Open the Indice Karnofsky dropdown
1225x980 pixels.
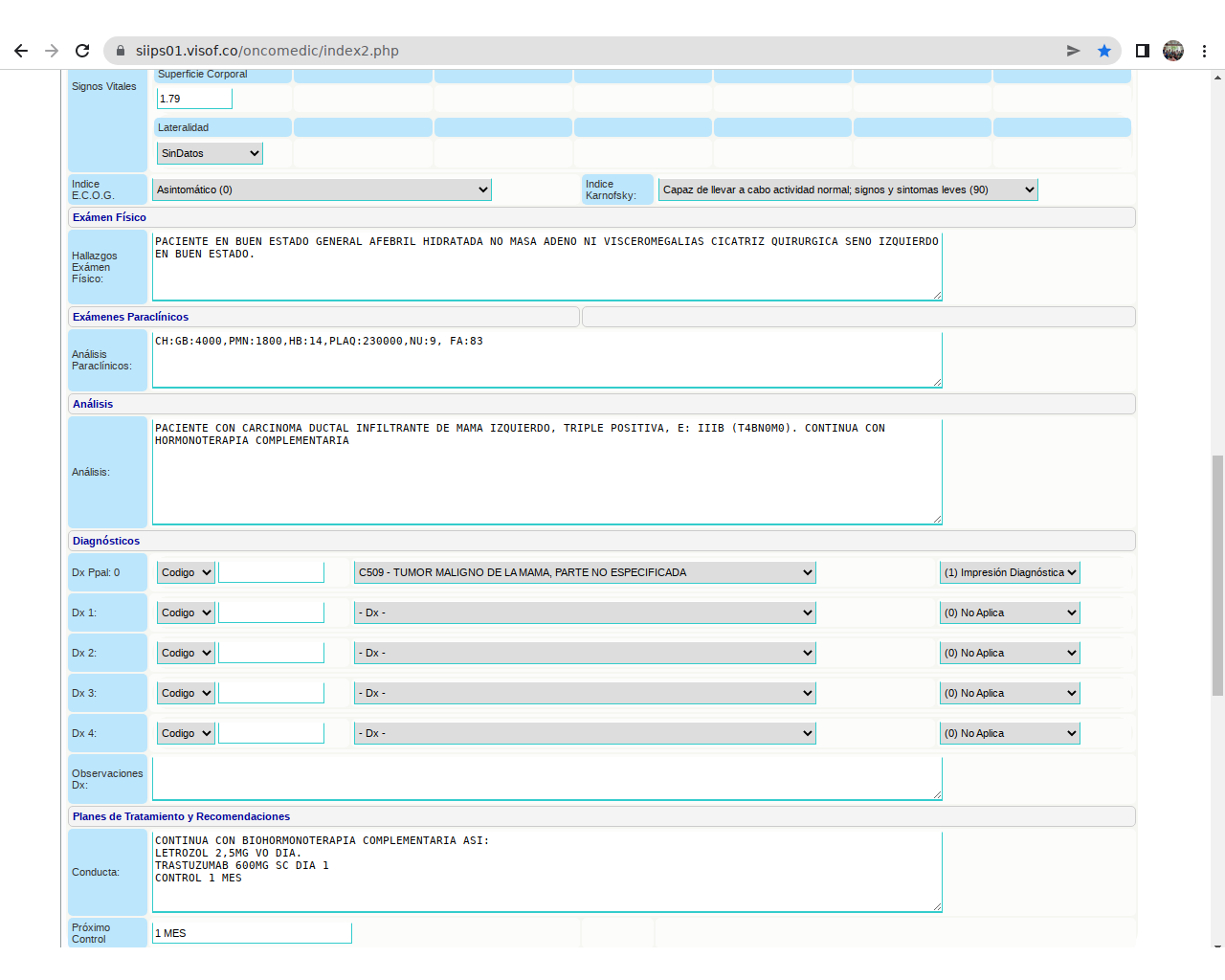848,189
